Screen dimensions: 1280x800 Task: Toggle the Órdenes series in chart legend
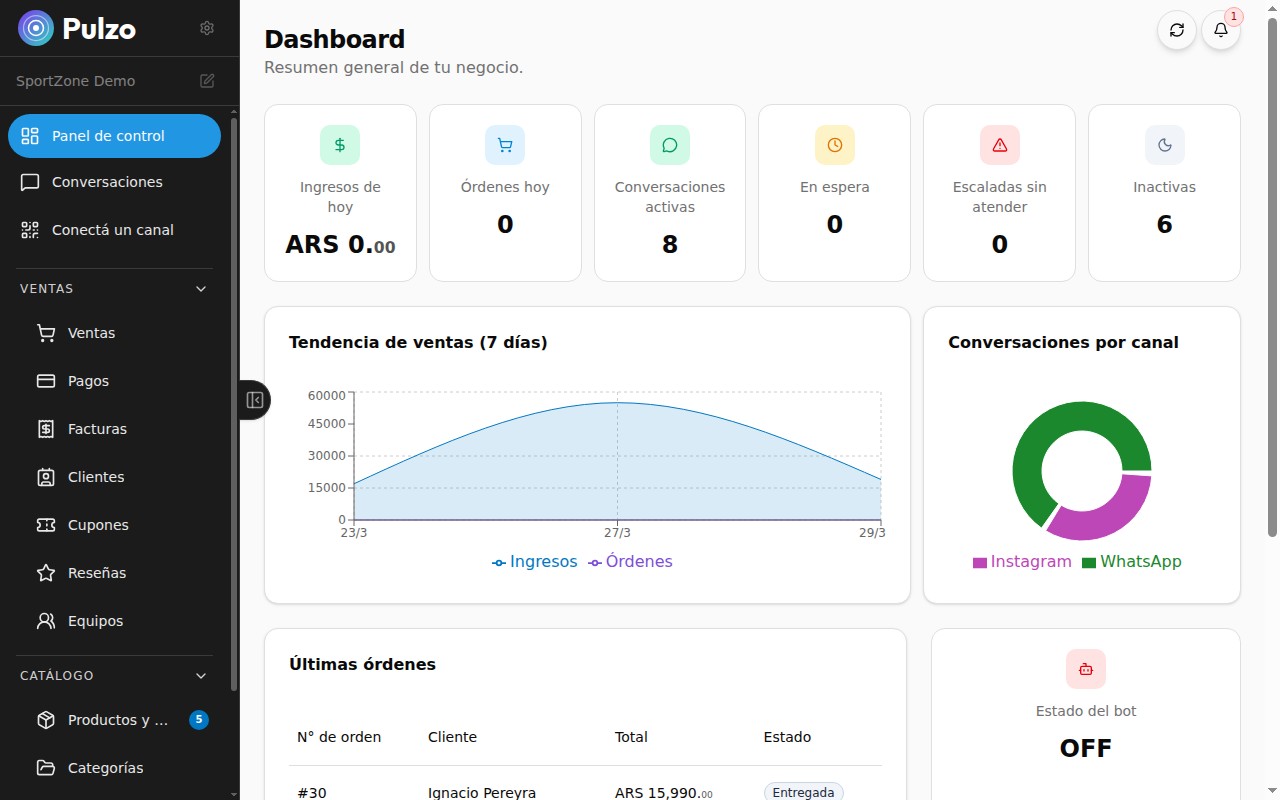630,562
